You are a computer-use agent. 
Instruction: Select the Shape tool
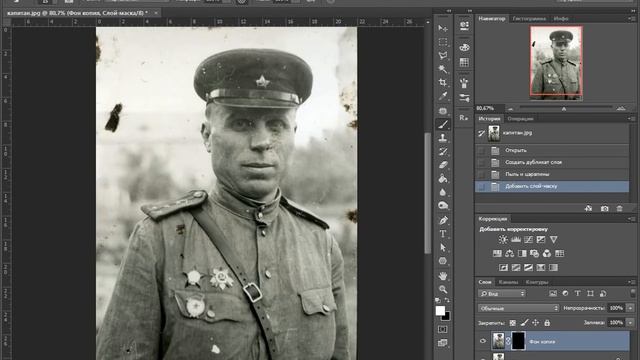pos(443,261)
